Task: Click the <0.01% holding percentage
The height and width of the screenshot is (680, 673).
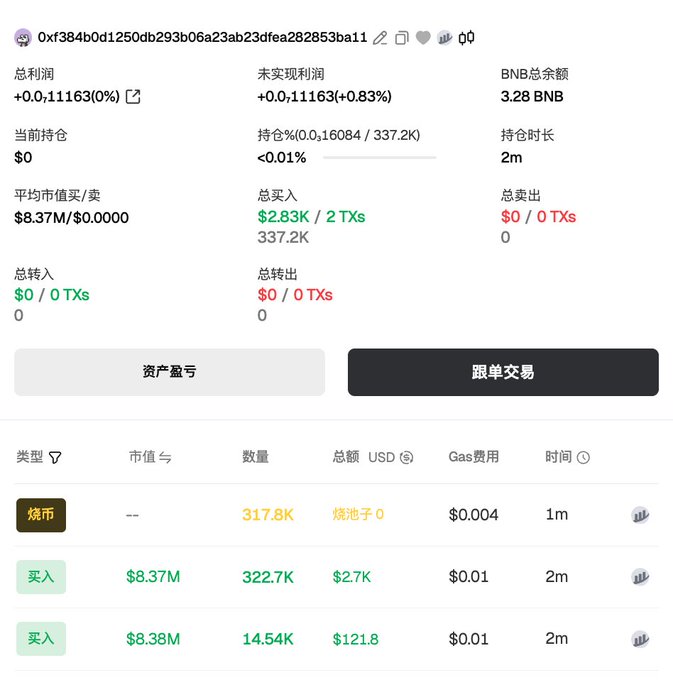Action: tap(282, 157)
